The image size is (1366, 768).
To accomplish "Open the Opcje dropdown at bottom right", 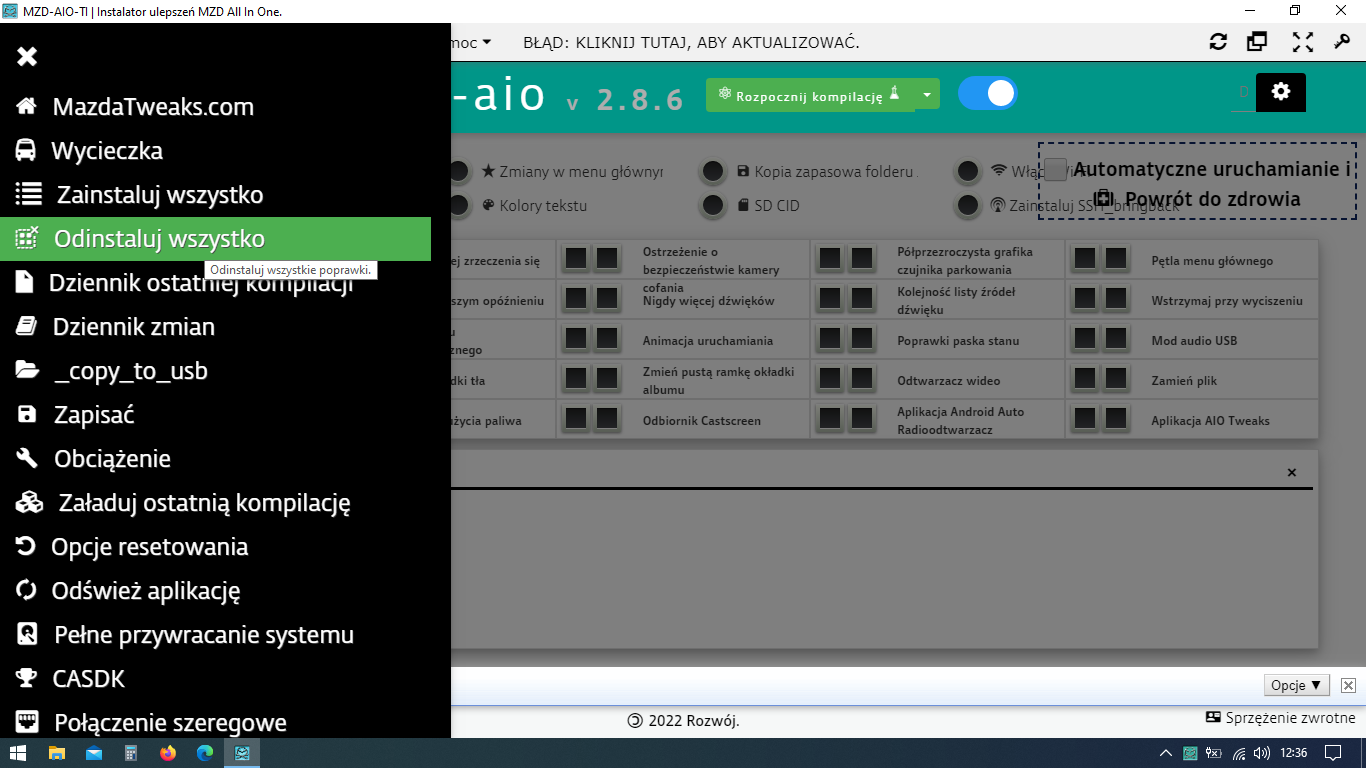I will coord(1297,685).
